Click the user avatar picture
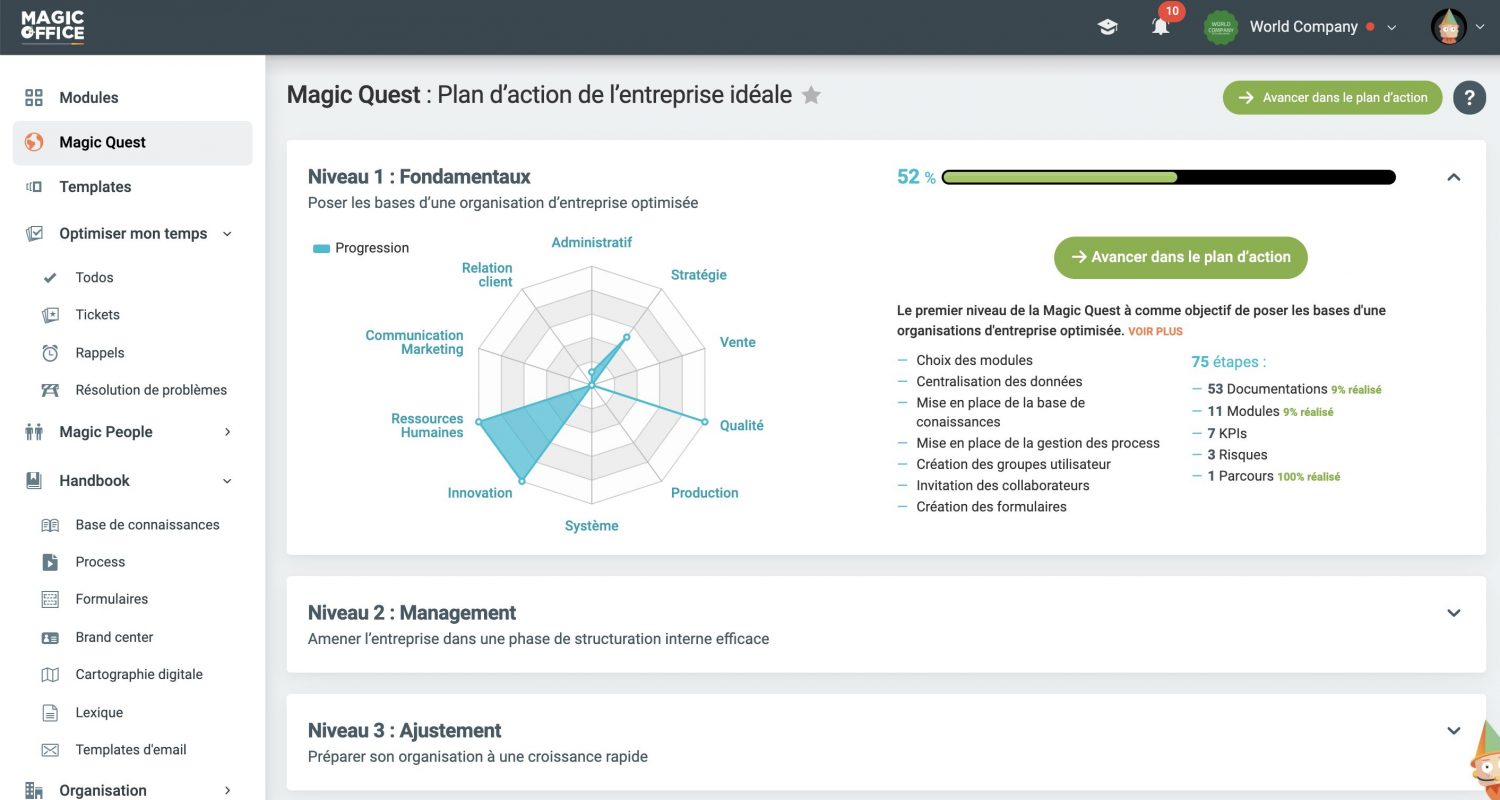 [1449, 27]
